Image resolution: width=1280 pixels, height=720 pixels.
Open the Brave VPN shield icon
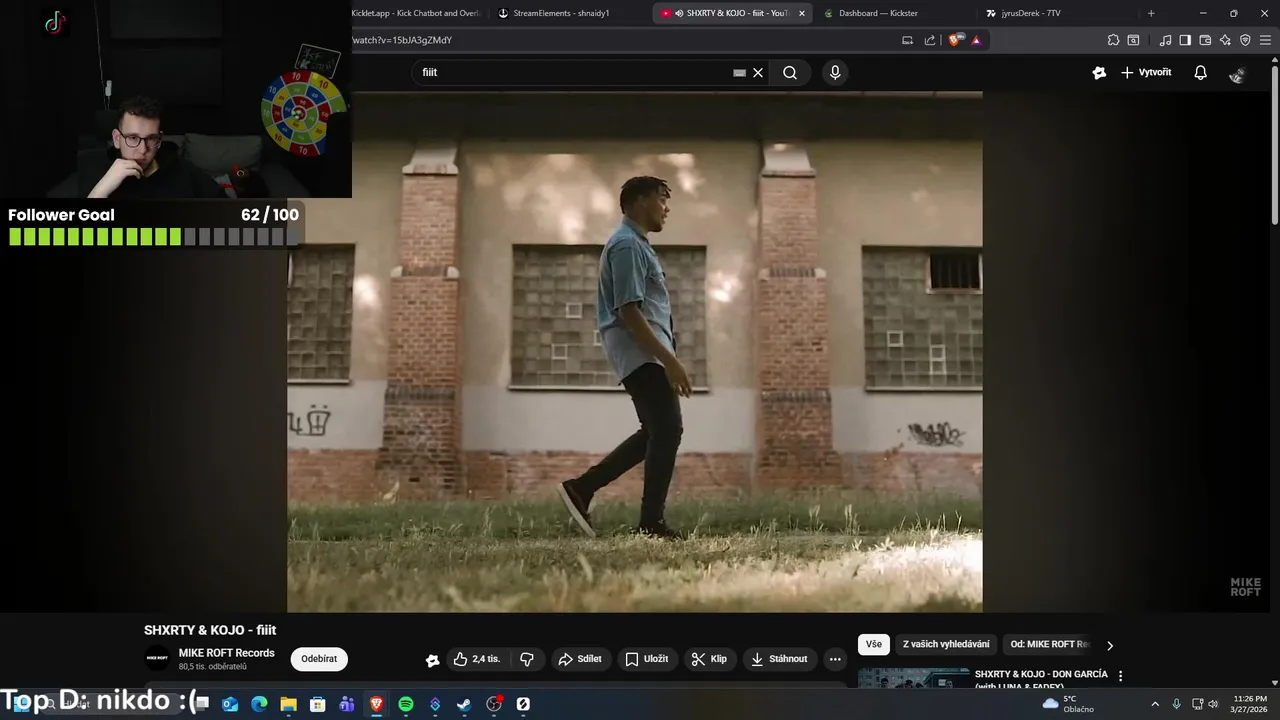[x=1245, y=40]
